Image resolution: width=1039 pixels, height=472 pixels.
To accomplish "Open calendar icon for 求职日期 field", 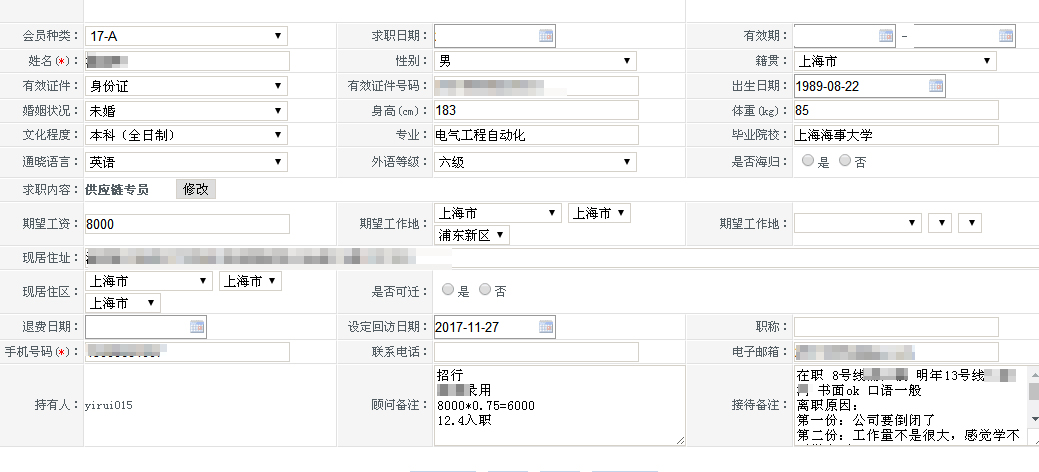I will 546,36.
